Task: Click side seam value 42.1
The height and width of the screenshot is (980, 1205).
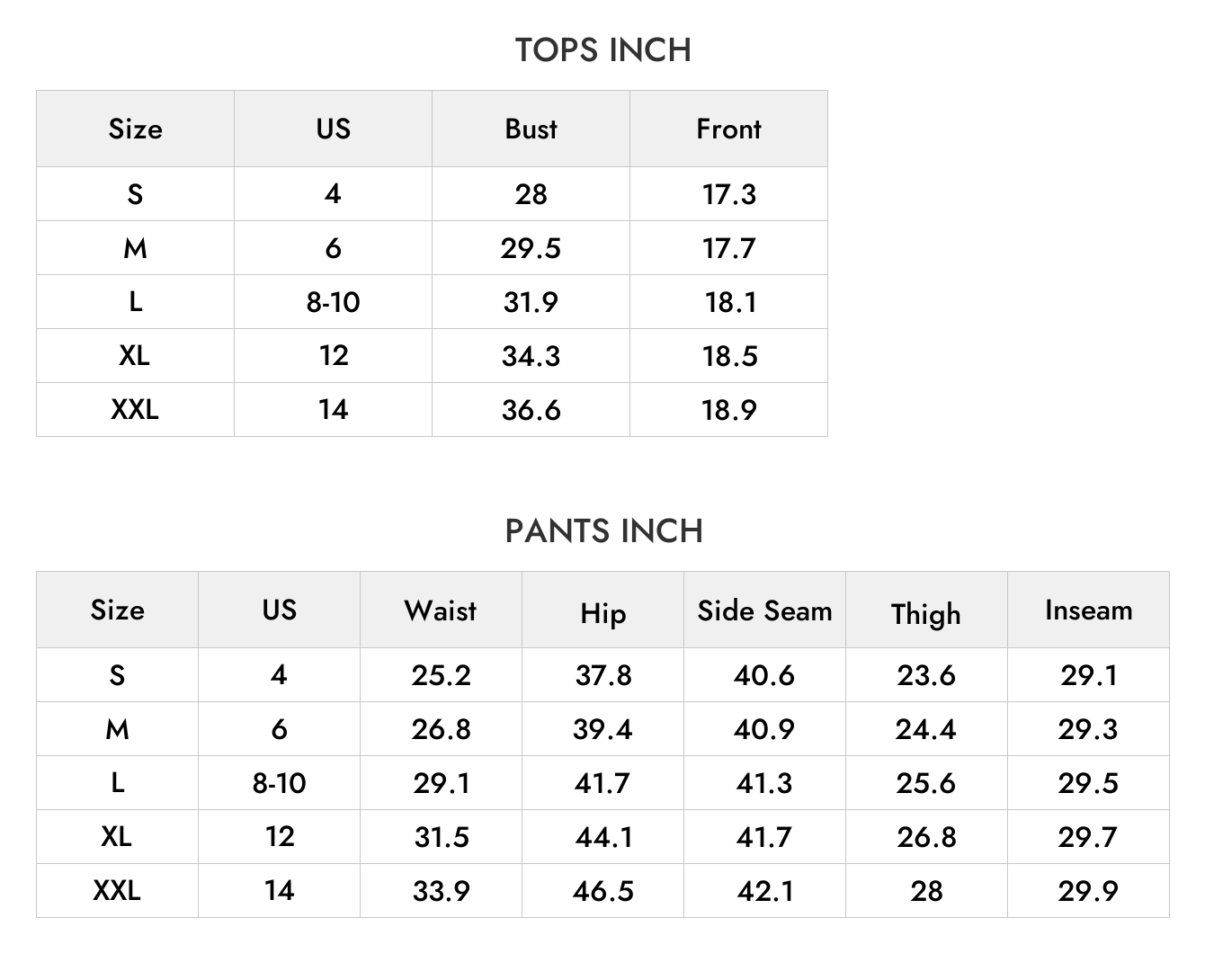Action: [x=764, y=891]
